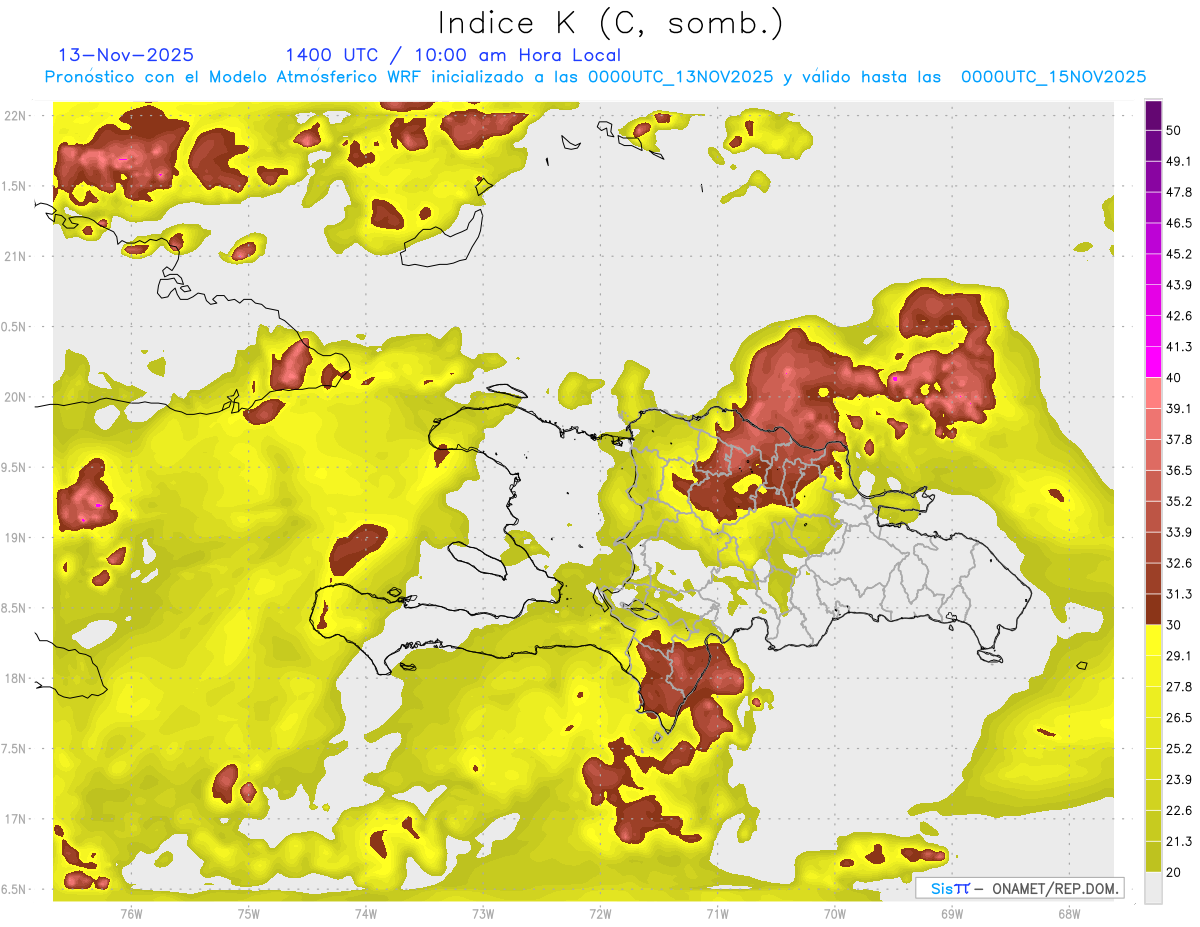Click the '71W' longitude label
Viewport: 1200px width, 927px height.
pyautogui.click(x=717, y=913)
